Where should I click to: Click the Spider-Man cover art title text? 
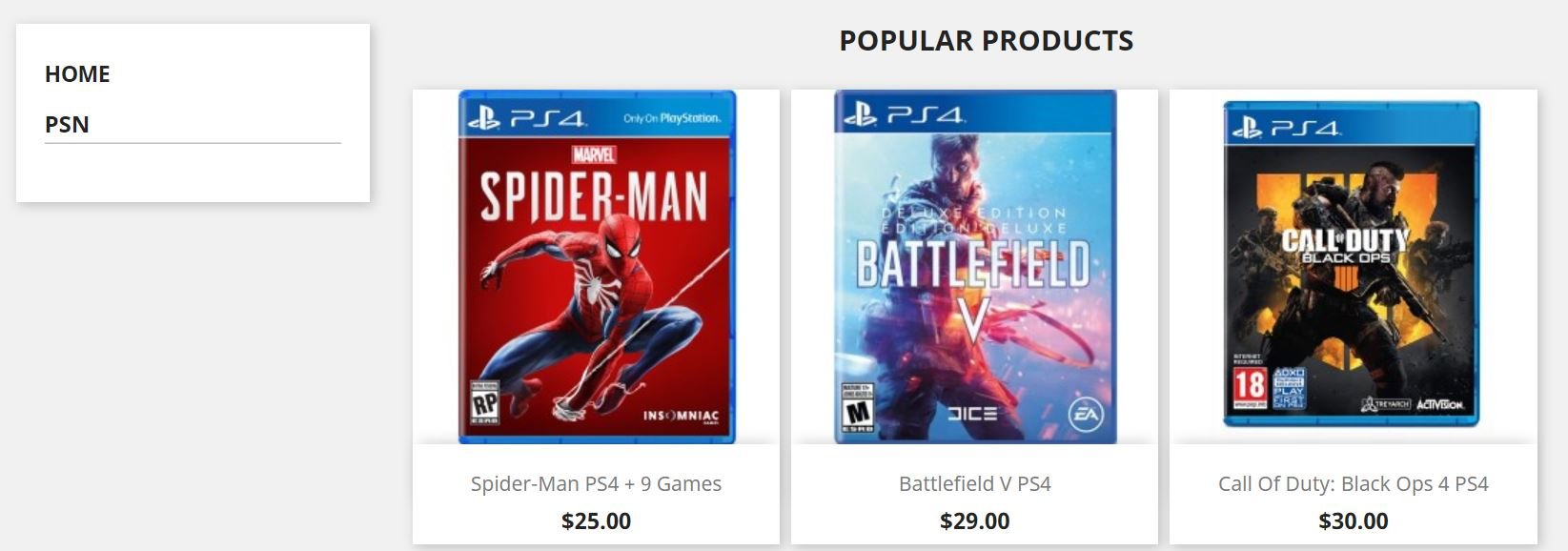[x=593, y=197]
